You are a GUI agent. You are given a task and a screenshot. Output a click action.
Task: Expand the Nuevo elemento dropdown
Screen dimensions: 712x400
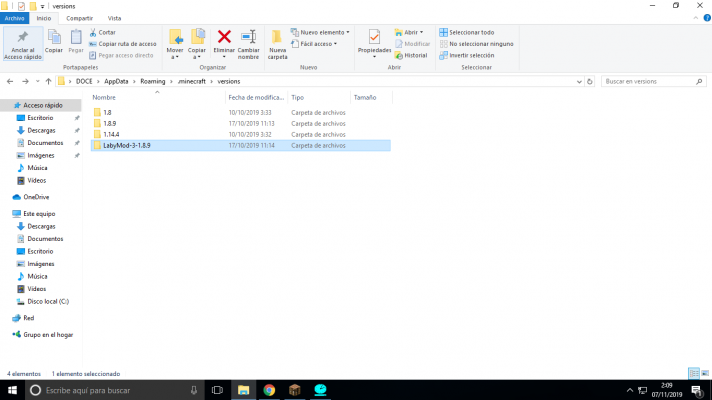[320, 32]
